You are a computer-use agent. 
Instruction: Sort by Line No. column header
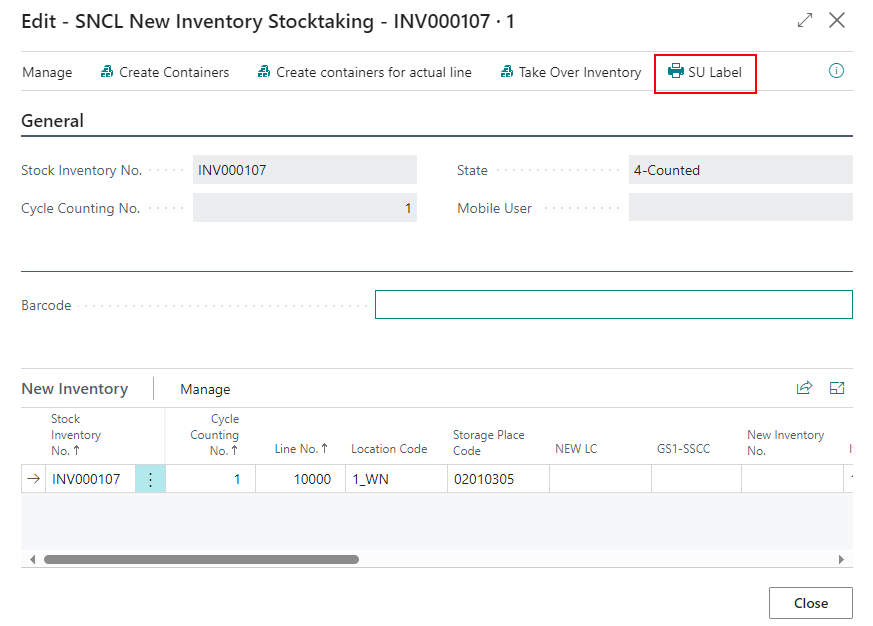point(301,449)
